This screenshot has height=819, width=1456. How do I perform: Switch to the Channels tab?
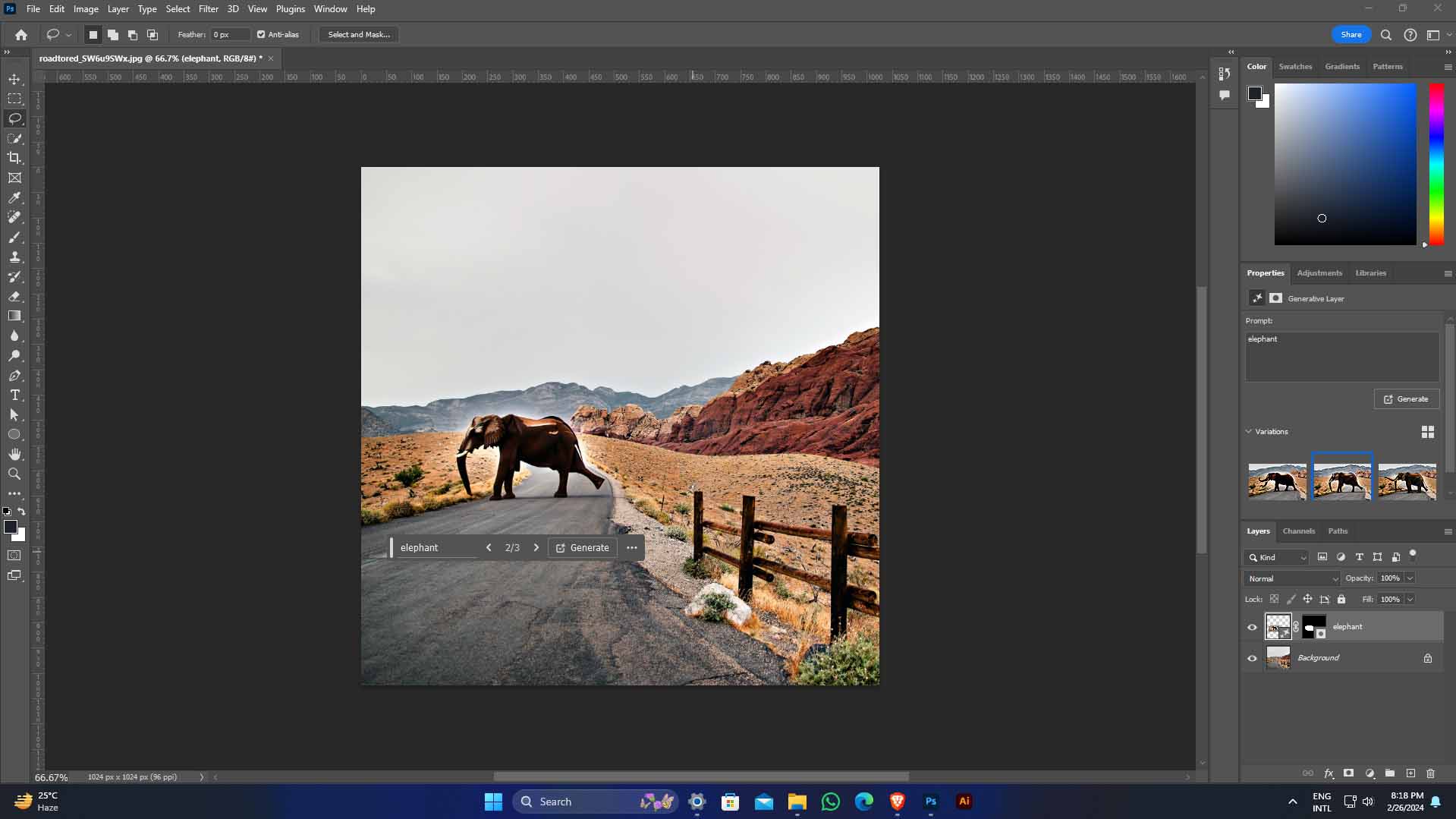[1298, 531]
